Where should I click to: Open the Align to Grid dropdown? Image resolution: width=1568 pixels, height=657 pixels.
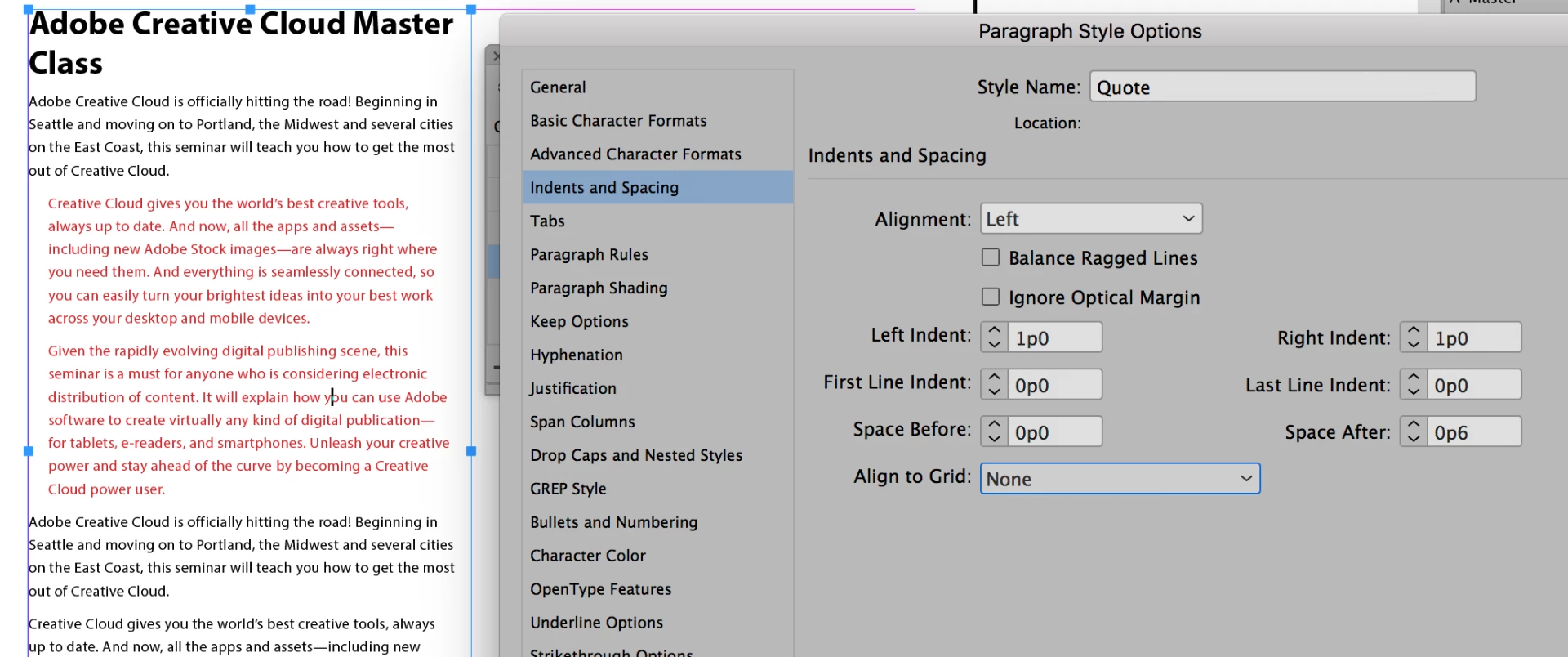click(1120, 479)
